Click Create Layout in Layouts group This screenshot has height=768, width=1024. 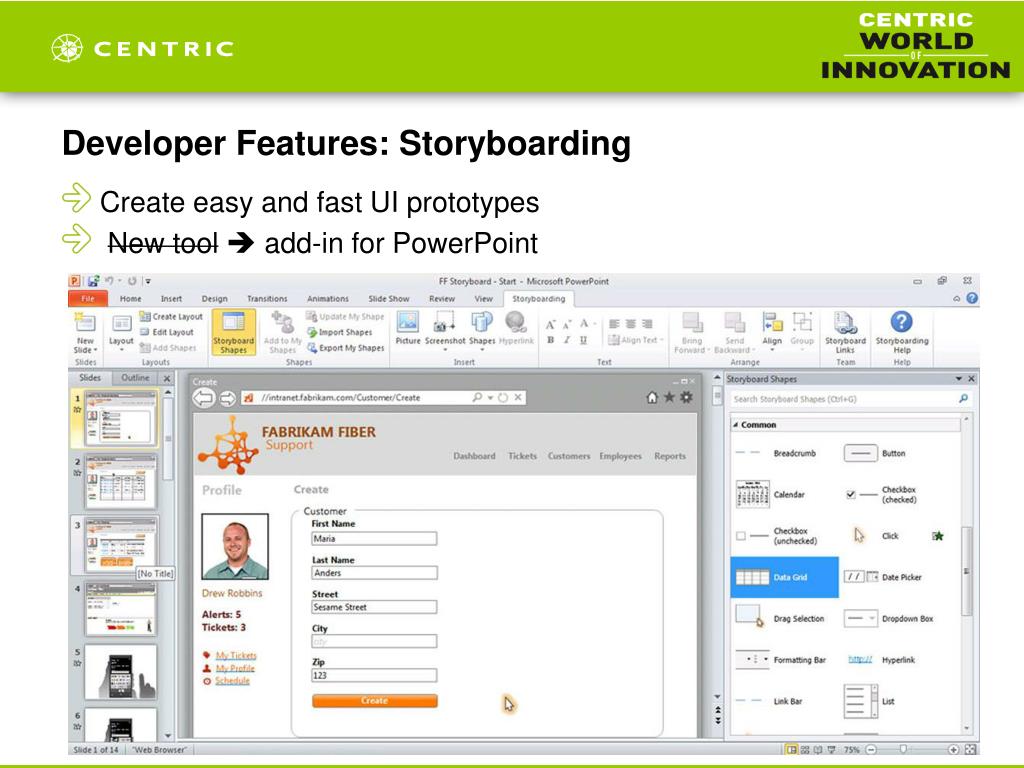point(171,317)
